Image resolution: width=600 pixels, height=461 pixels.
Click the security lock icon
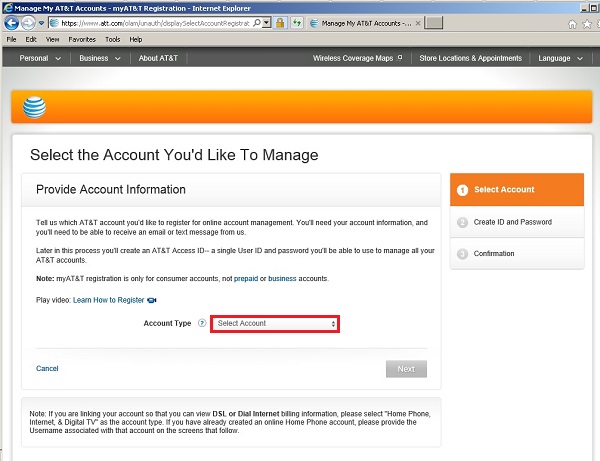point(280,23)
